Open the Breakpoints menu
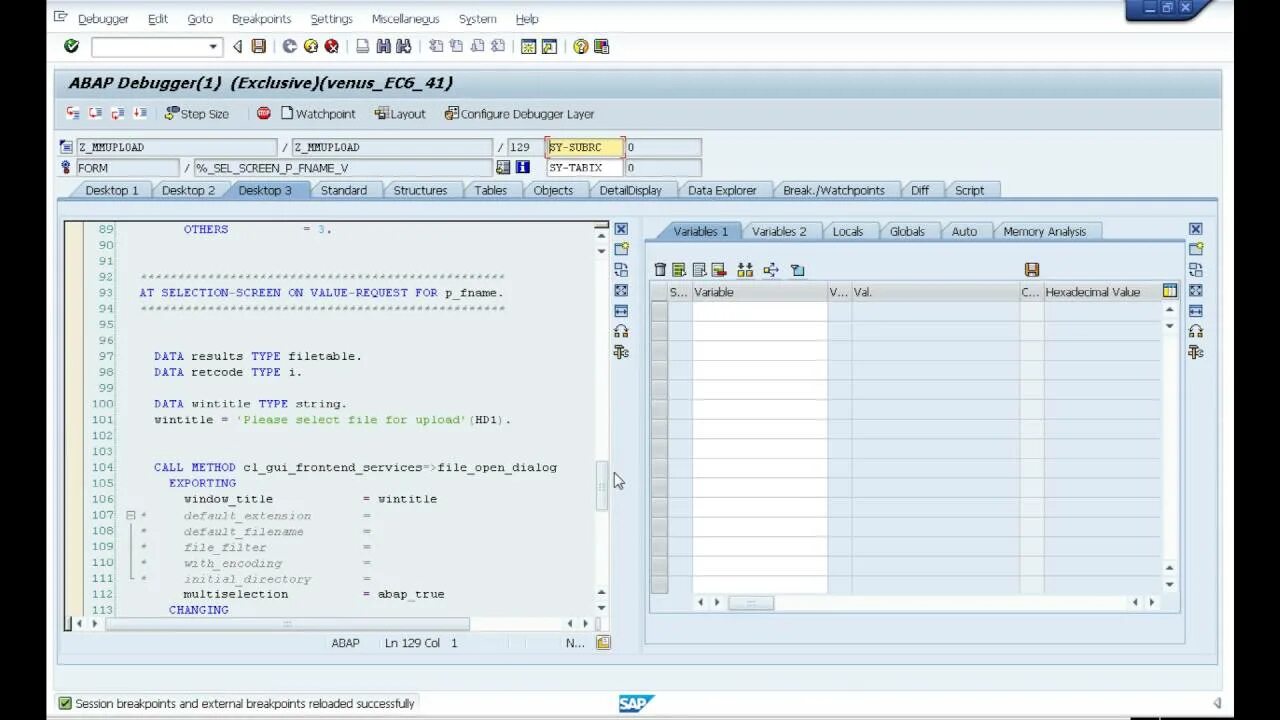Viewport: 1280px width, 720px height. (261, 19)
